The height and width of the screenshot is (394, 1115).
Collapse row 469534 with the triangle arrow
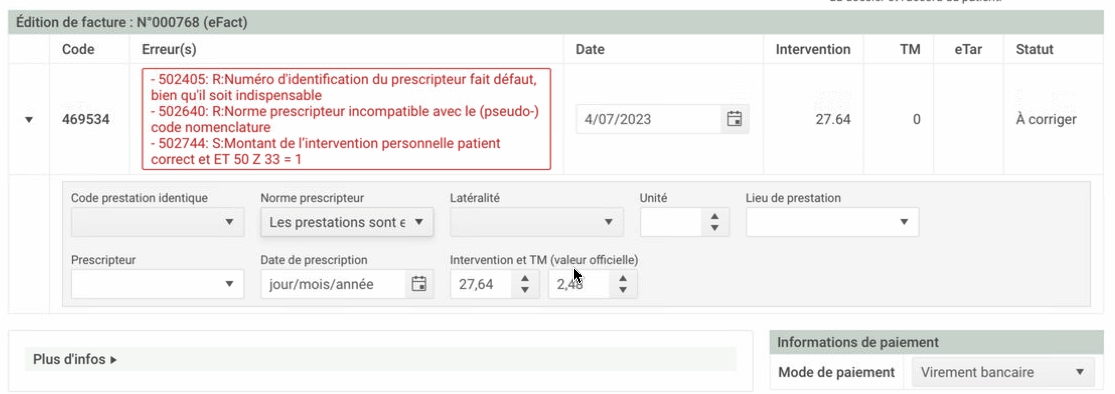point(29,119)
